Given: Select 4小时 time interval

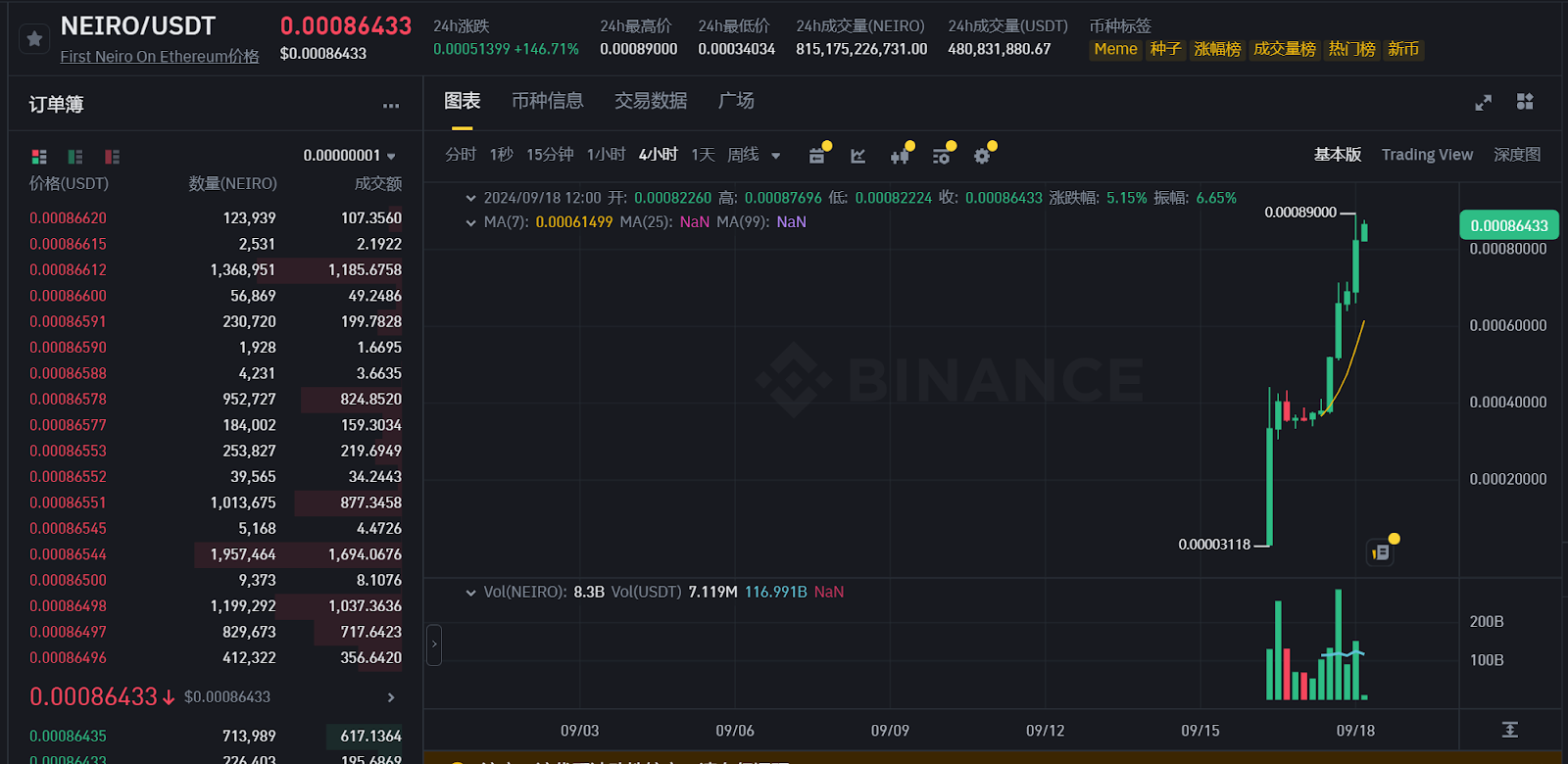Looking at the screenshot, I should [658, 155].
